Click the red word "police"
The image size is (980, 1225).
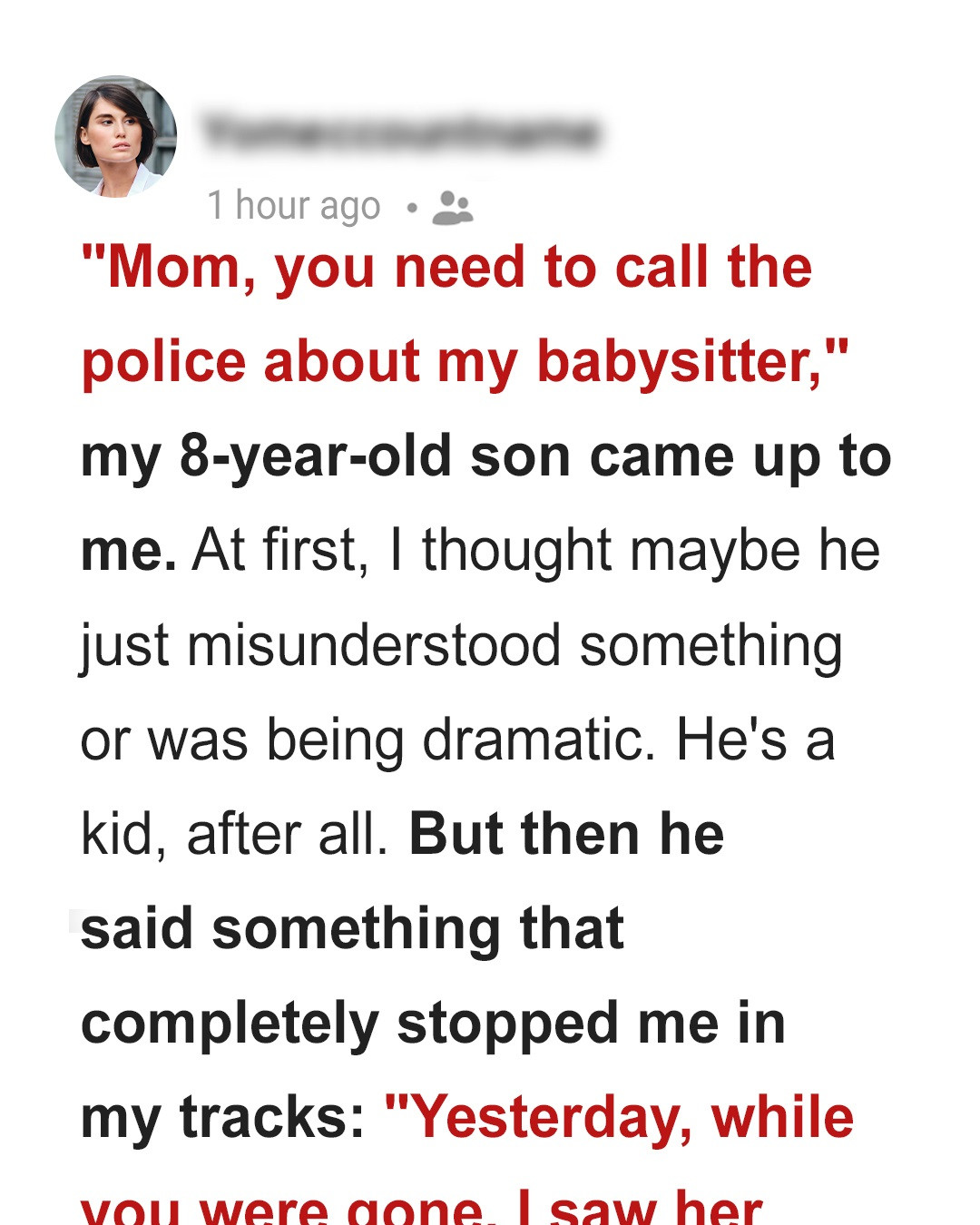163,362
